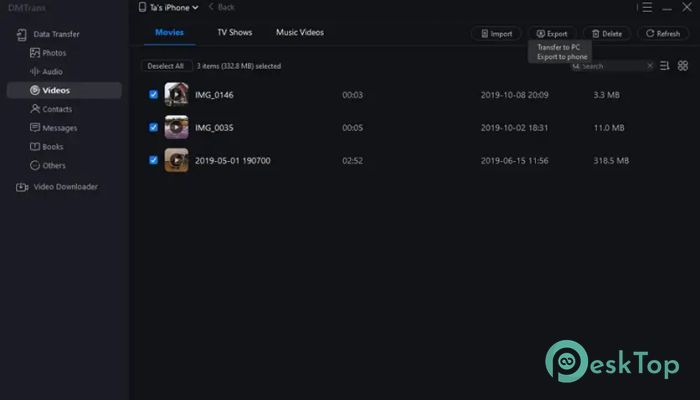The height and width of the screenshot is (400, 700).
Task: Click the Back button
Action: (221, 7)
